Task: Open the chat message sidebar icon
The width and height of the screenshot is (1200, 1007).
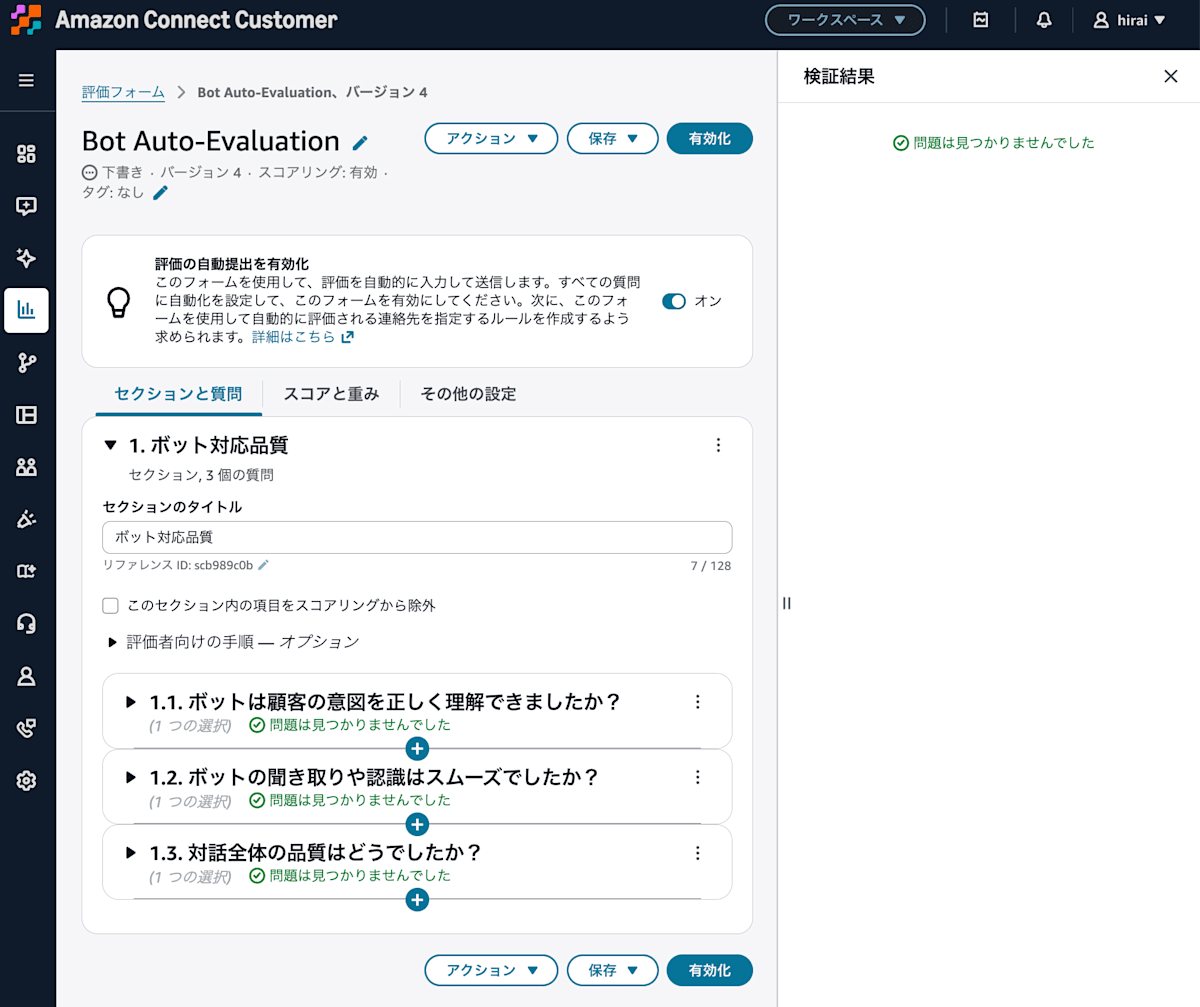Action: tap(27, 206)
